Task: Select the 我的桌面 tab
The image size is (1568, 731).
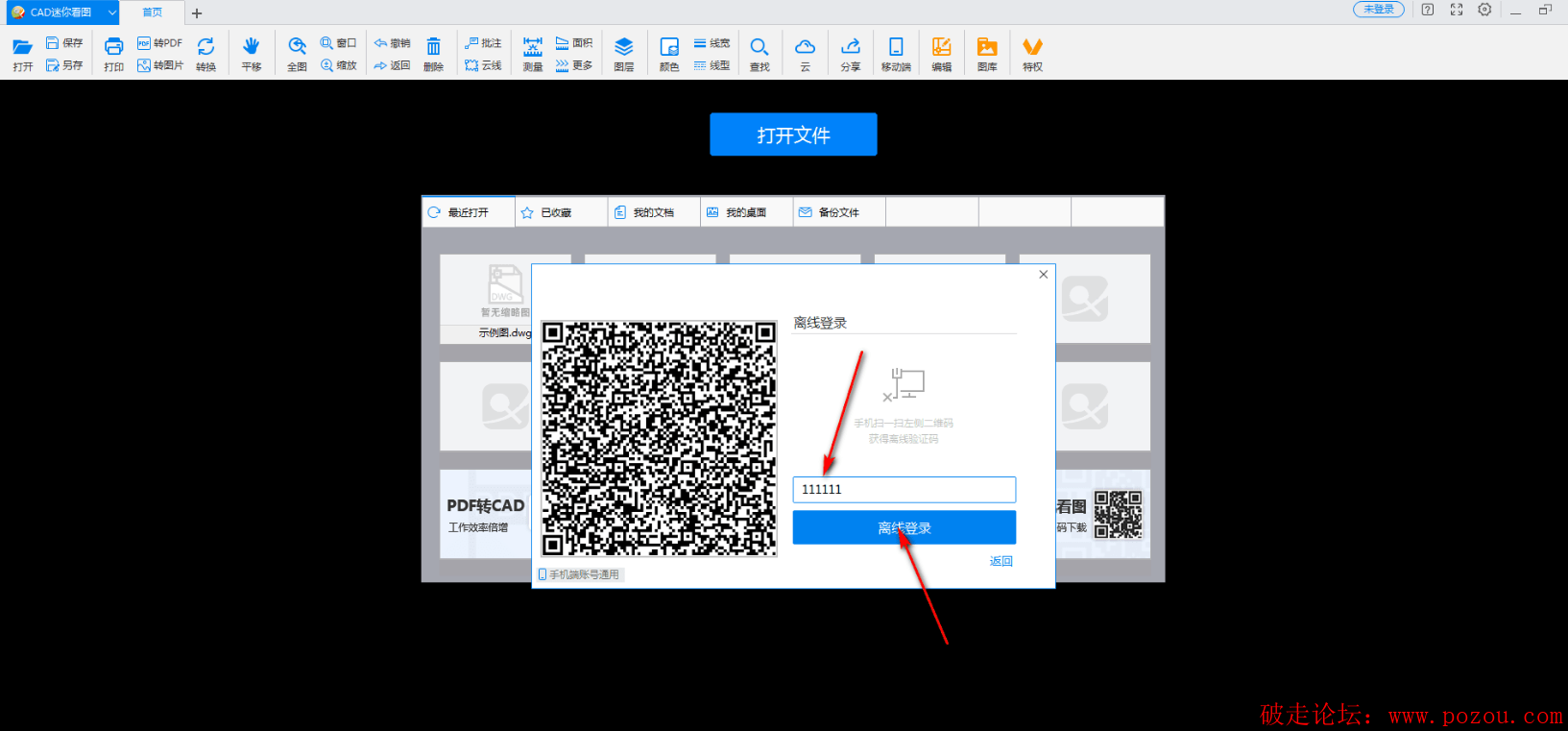Action: [x=747, y=212]
